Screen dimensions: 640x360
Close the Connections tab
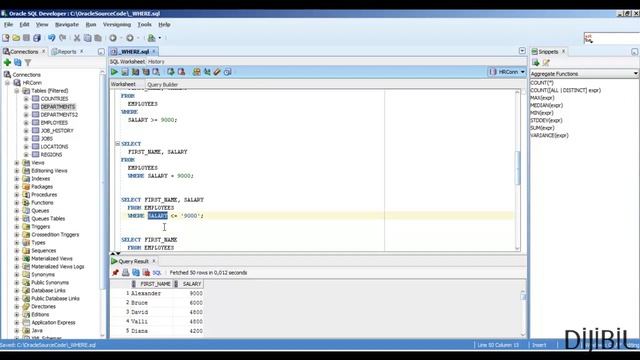[x=44, y=51]
